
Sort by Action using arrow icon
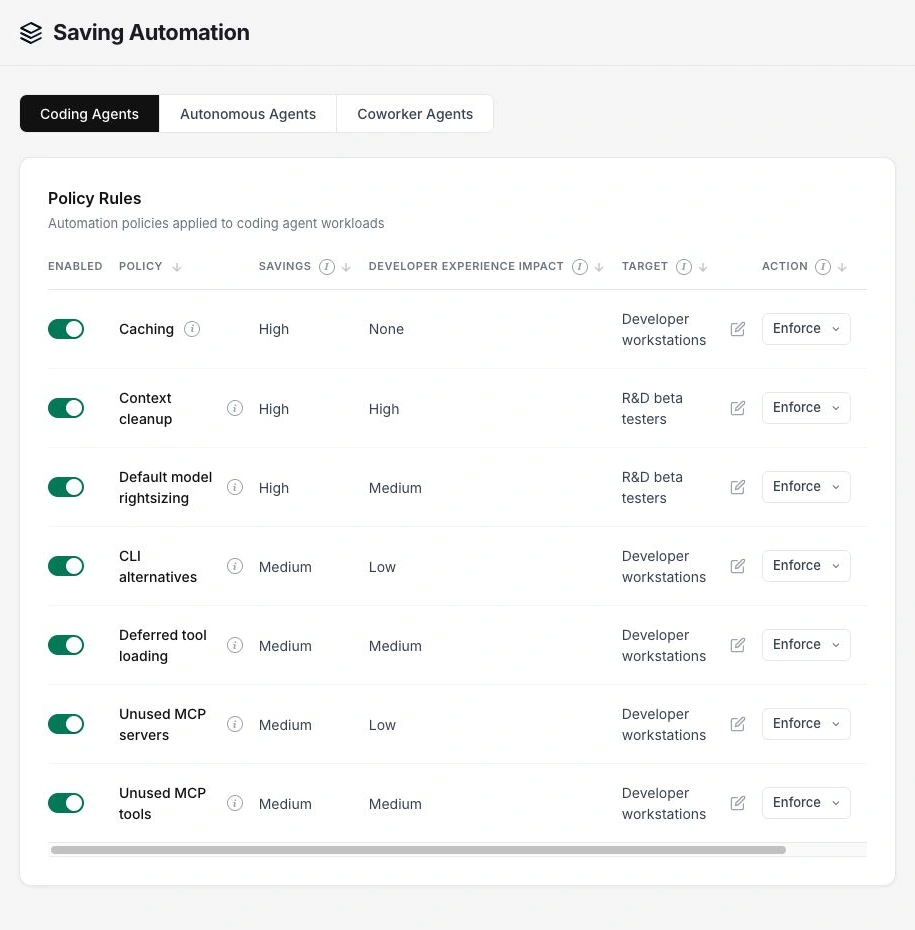point(842,267)
